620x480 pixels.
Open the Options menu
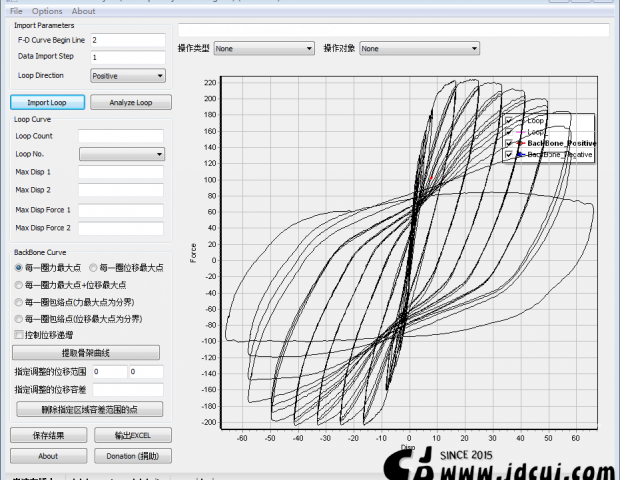[x=47, y=11]
